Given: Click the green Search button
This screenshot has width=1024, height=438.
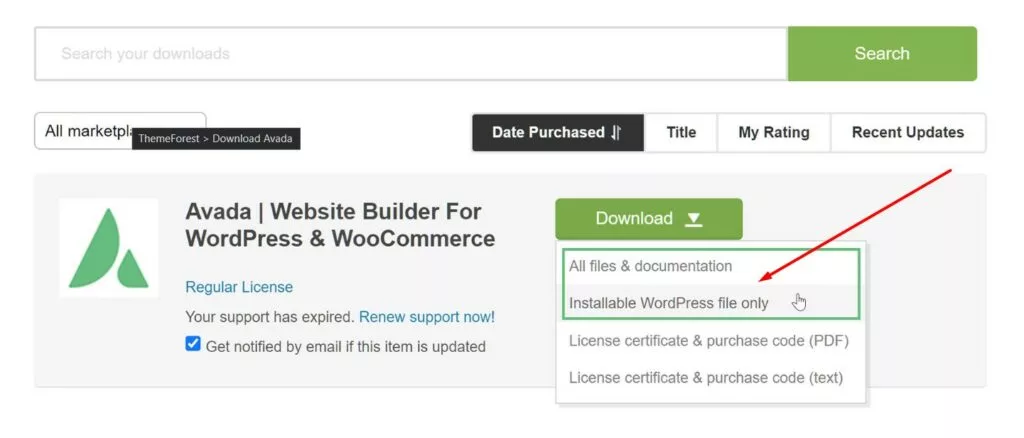Looking at the screenshot, I should click(x=882, y=54).
